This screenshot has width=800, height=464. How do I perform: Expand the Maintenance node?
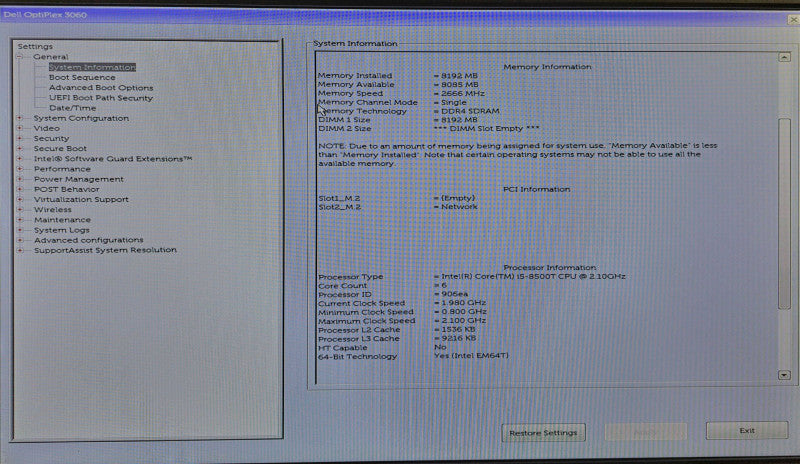click(x=19, y=220)
